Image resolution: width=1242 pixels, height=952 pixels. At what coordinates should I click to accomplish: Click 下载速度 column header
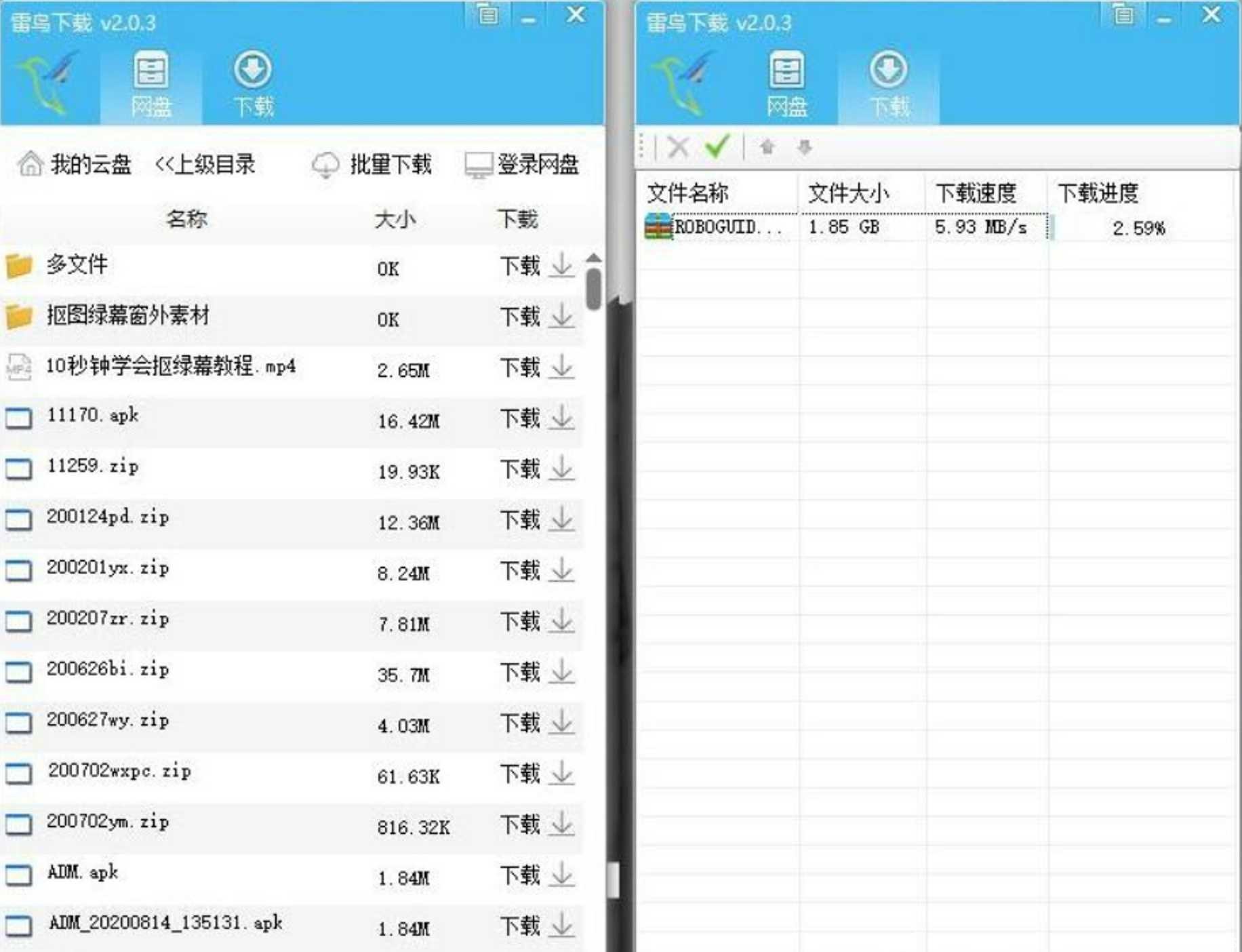coord(975,193)
